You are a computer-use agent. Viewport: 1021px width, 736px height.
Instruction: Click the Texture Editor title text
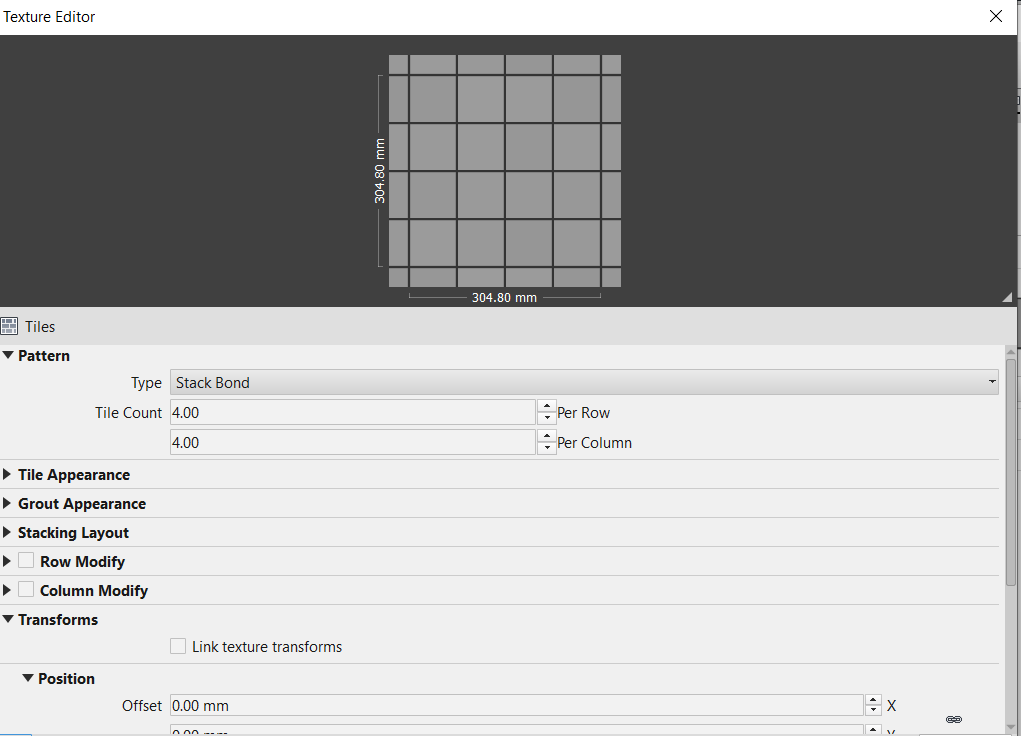coord(49,17)
